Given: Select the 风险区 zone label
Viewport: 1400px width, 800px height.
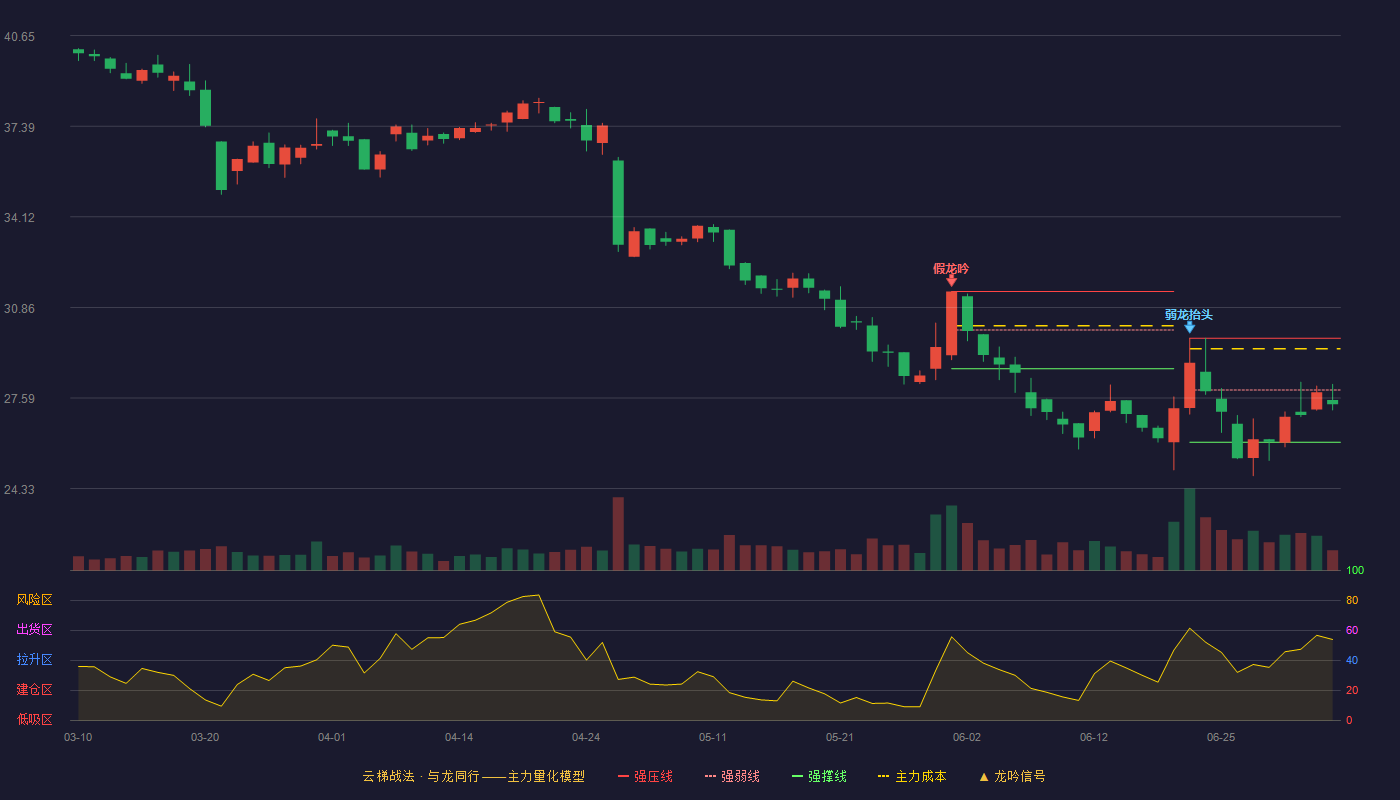Looking at the screenshot, I should pos(34,600).
